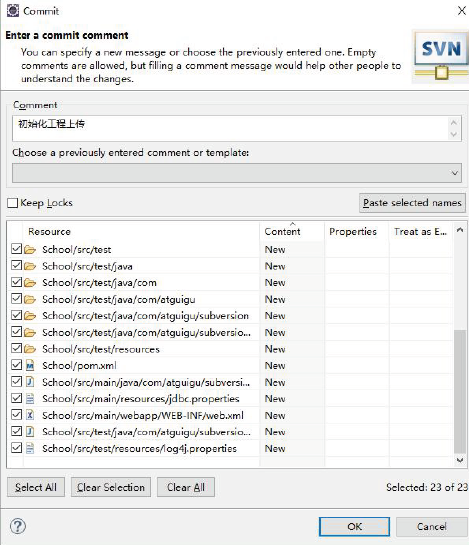Click Clear All button
The image size is (469, 545).
[x=186, y=487]
